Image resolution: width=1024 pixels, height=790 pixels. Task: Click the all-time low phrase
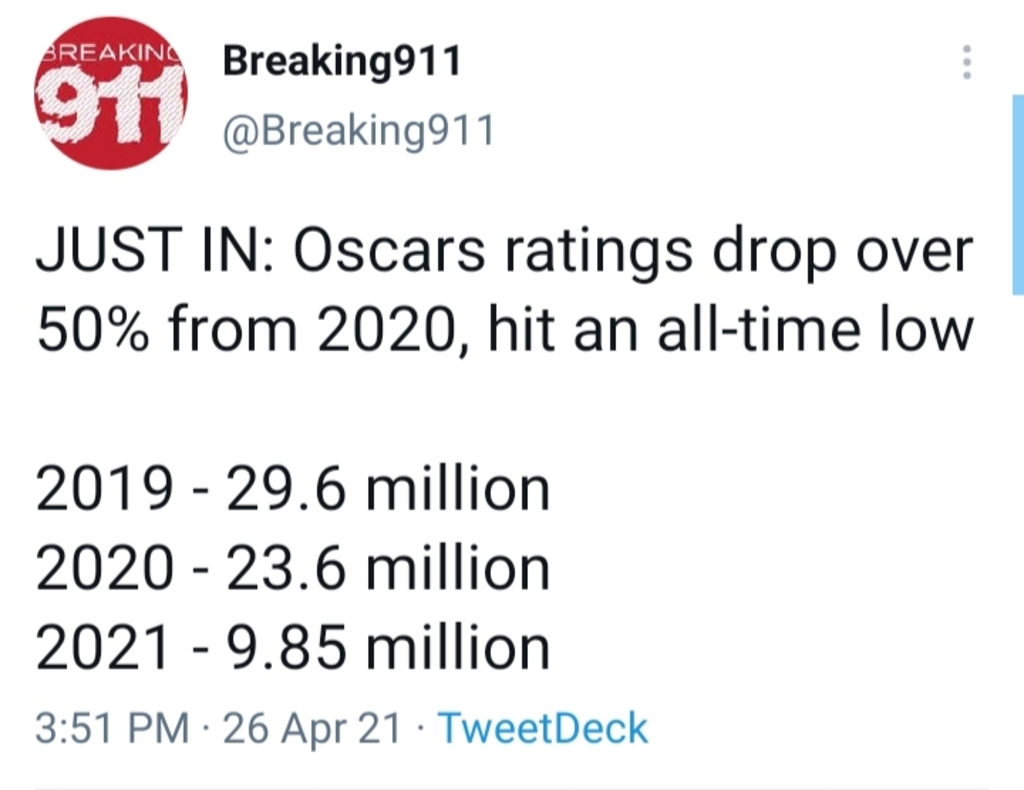(816, 330)
